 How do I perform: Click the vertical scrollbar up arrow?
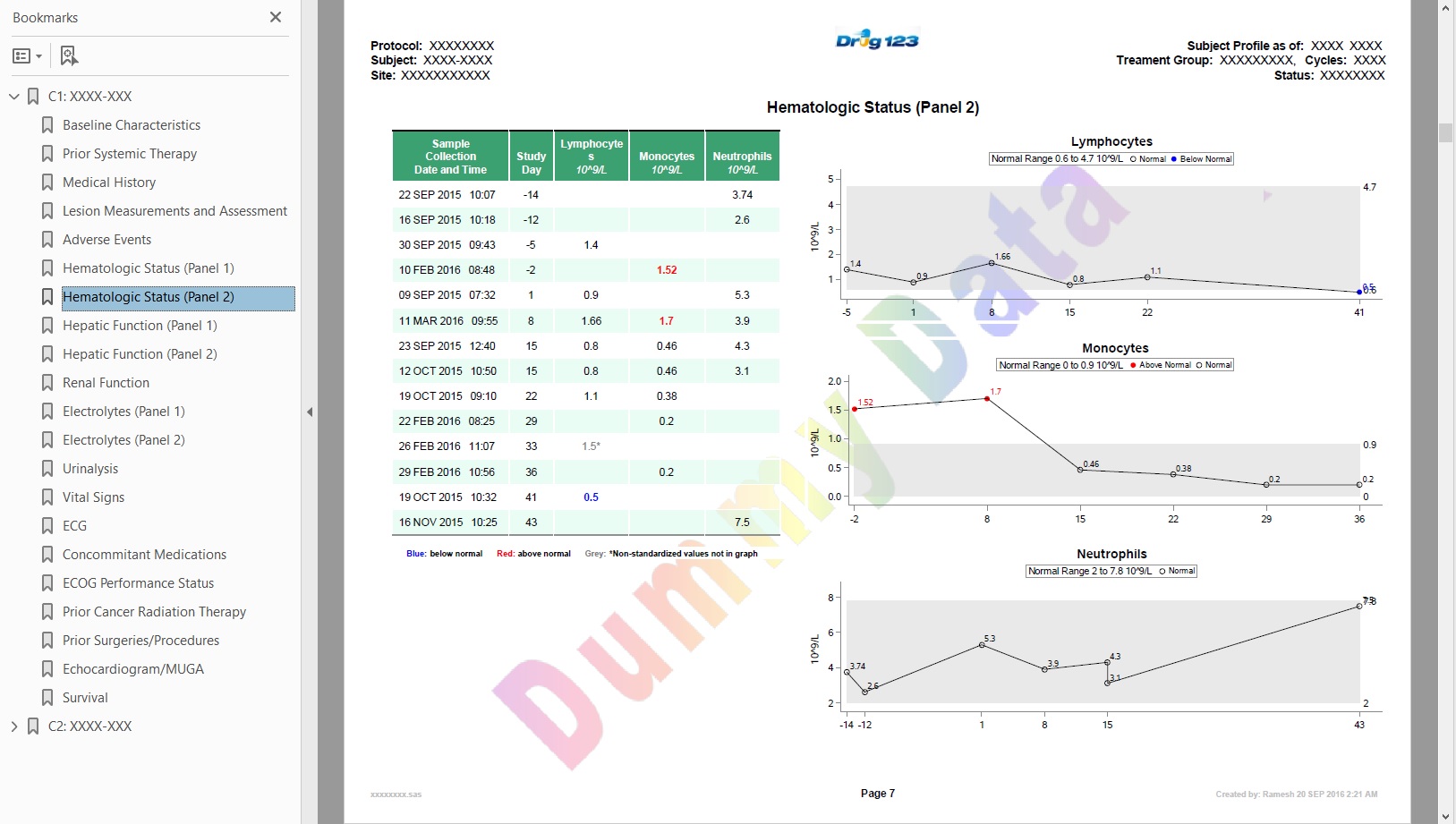click(1446, 7)
